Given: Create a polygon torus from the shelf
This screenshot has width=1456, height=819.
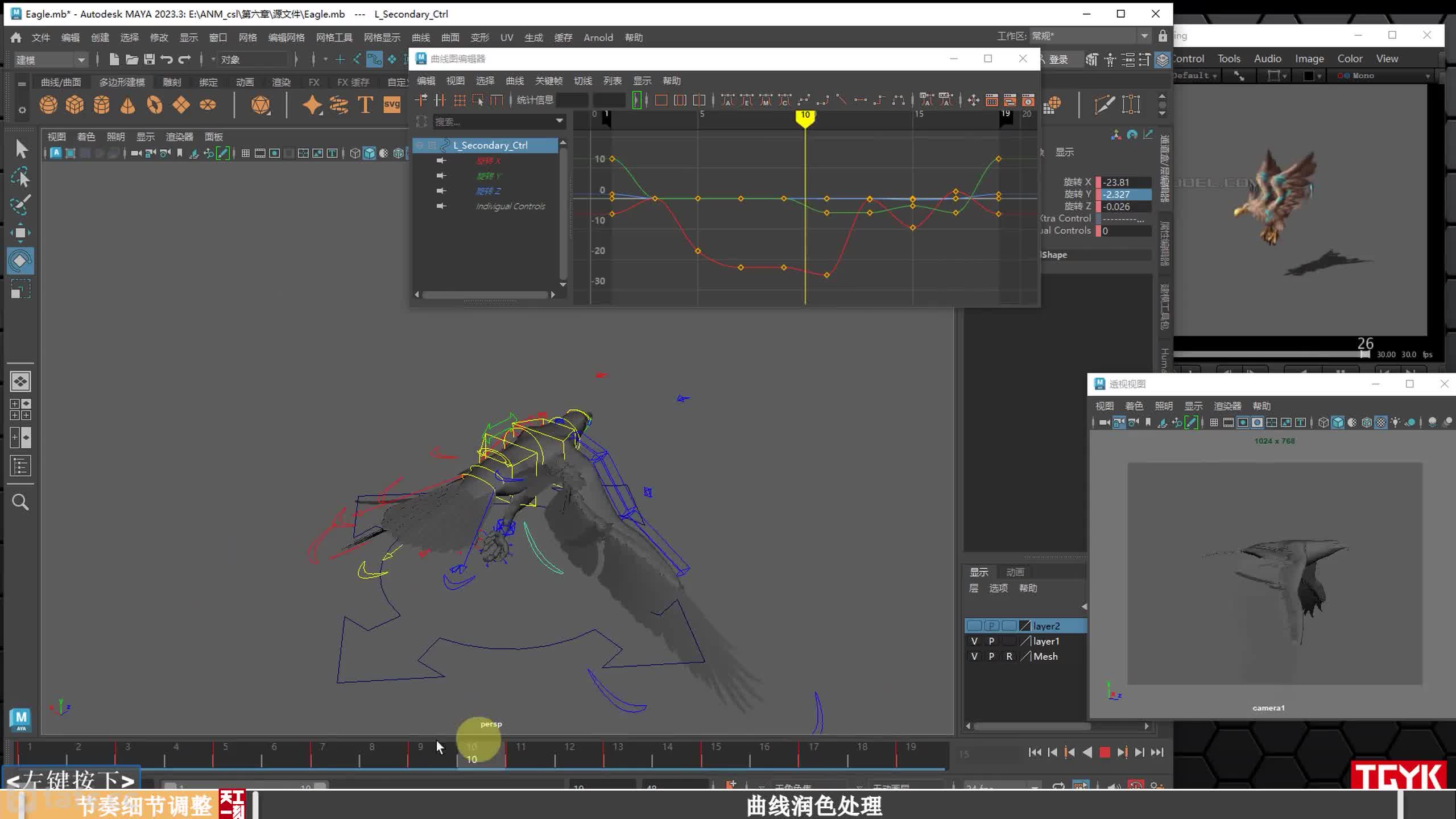Looking at the screenshot, I should click(155, 105).
